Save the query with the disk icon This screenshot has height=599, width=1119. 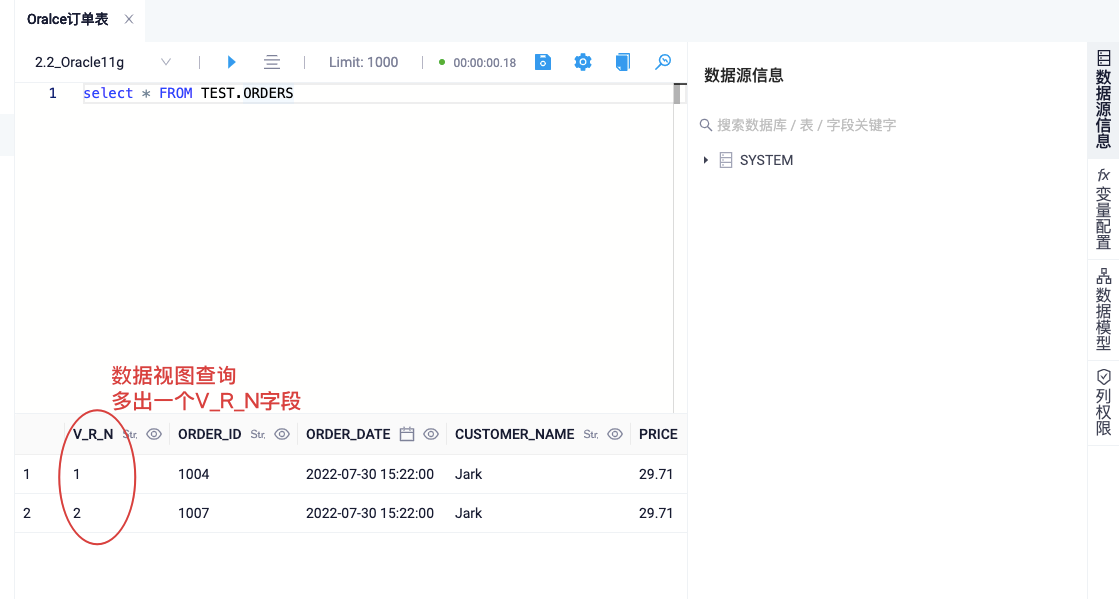click(x=543, y=62)
